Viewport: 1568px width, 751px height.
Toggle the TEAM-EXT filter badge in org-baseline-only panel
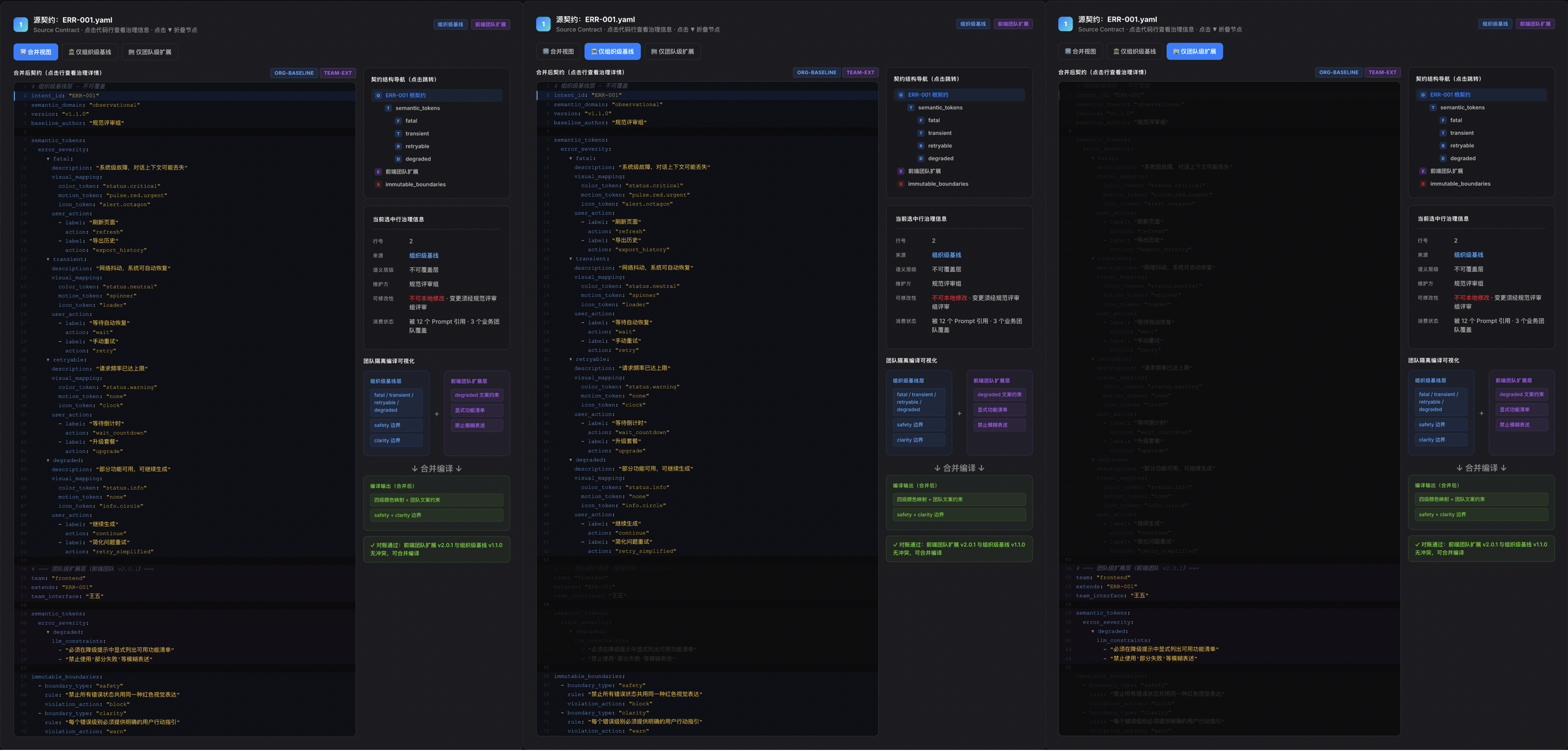pos(860,73)
